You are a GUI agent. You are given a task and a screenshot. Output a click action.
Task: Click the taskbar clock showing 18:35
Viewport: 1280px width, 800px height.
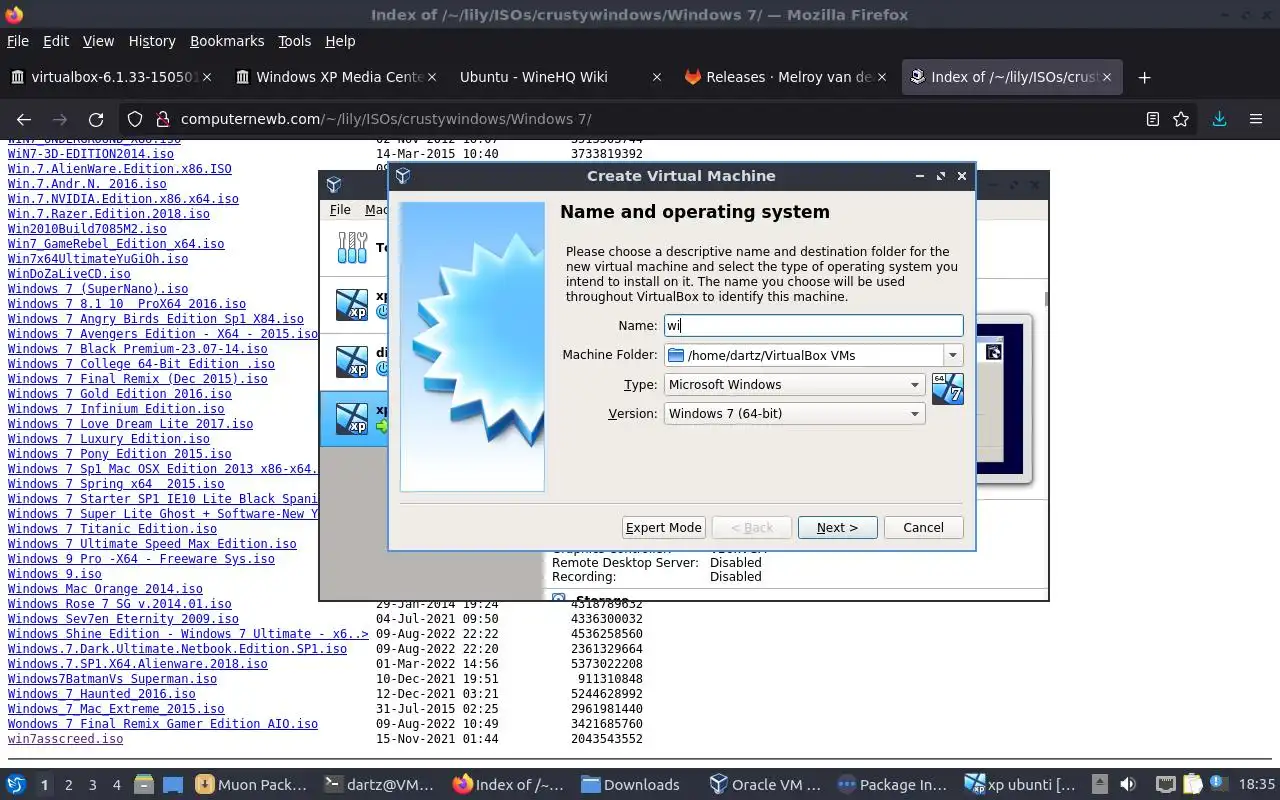(x=1257, y=785)
